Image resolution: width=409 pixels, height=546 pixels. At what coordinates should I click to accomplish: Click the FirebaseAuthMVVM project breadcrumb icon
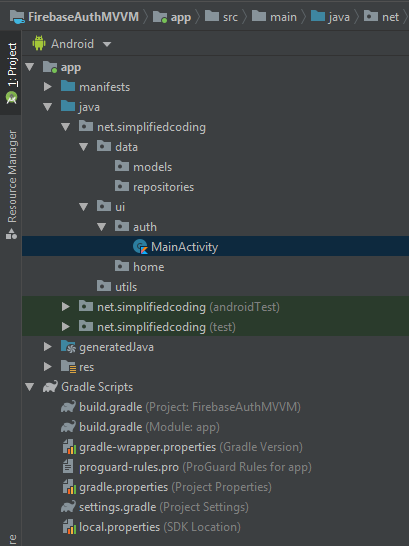click(17, 17)
